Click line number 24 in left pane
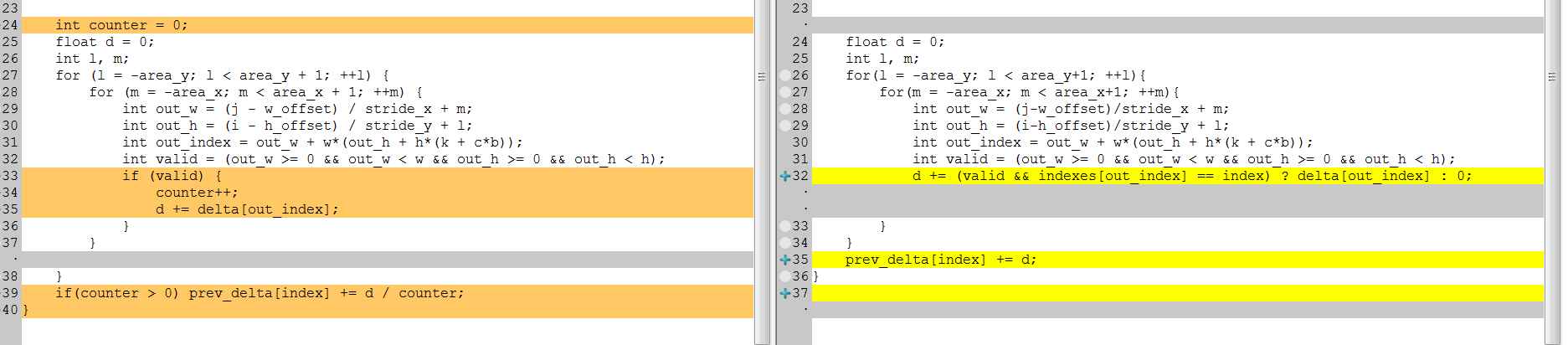1568x345 pixels. [10, 25]
